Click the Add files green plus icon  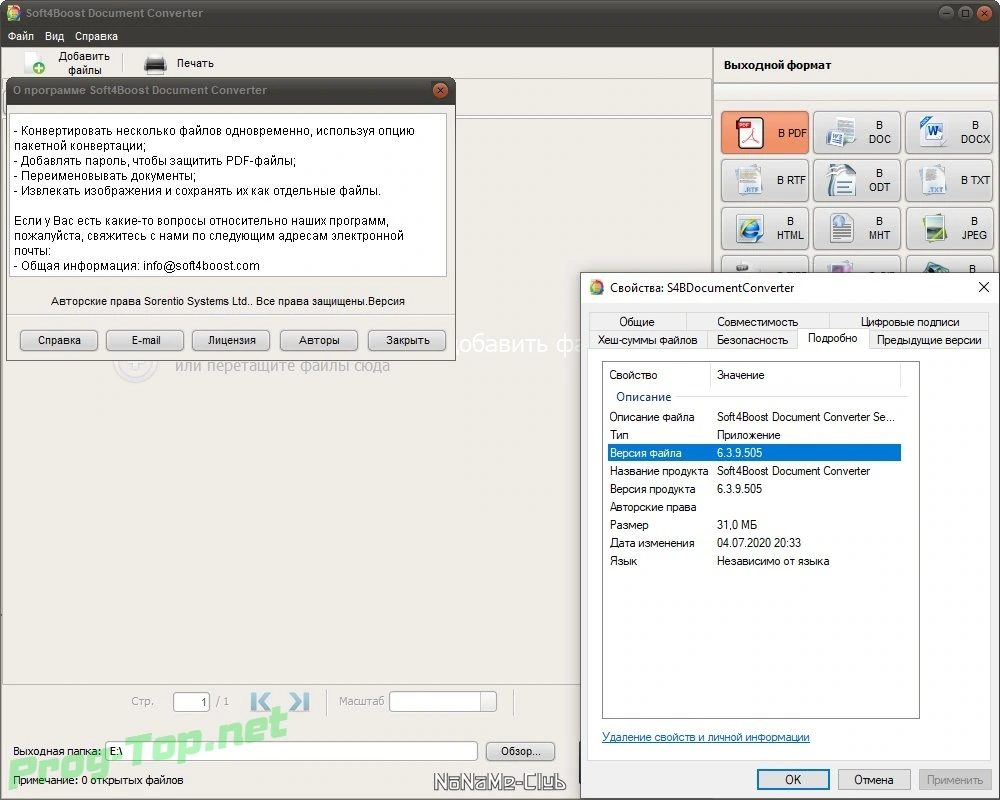pyautogui.click(x=36, y=63)
